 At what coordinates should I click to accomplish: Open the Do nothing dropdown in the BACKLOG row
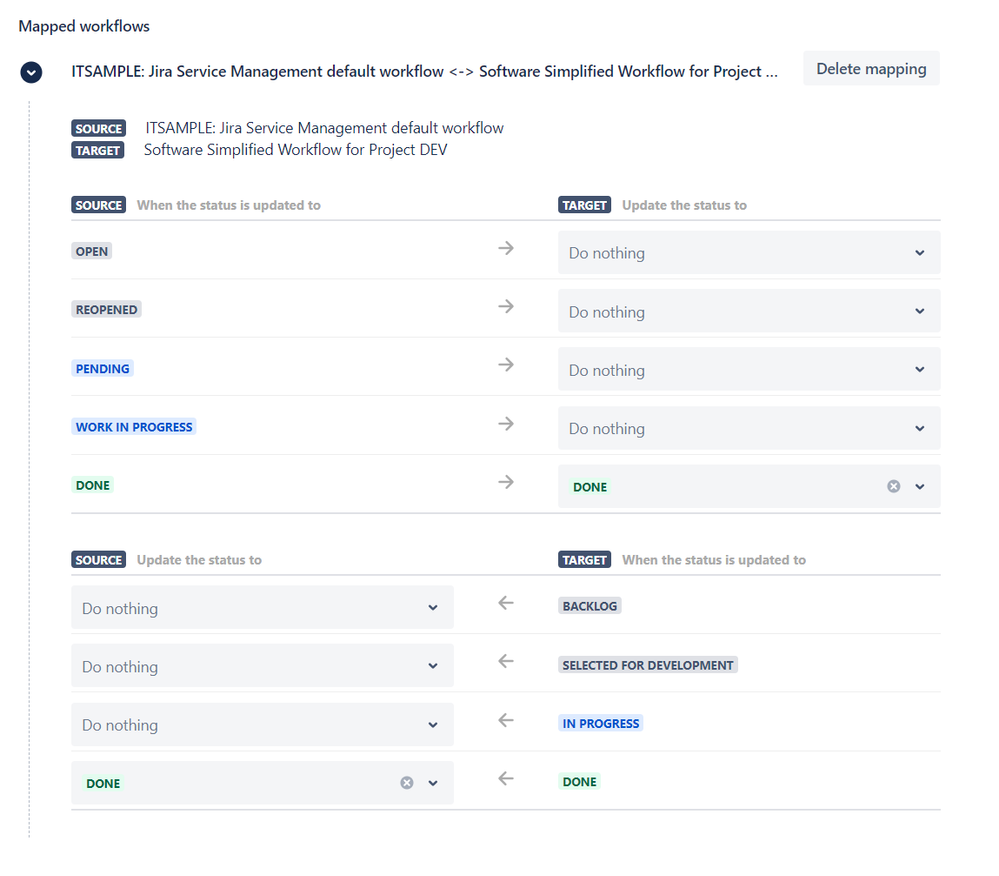point(261,607)
